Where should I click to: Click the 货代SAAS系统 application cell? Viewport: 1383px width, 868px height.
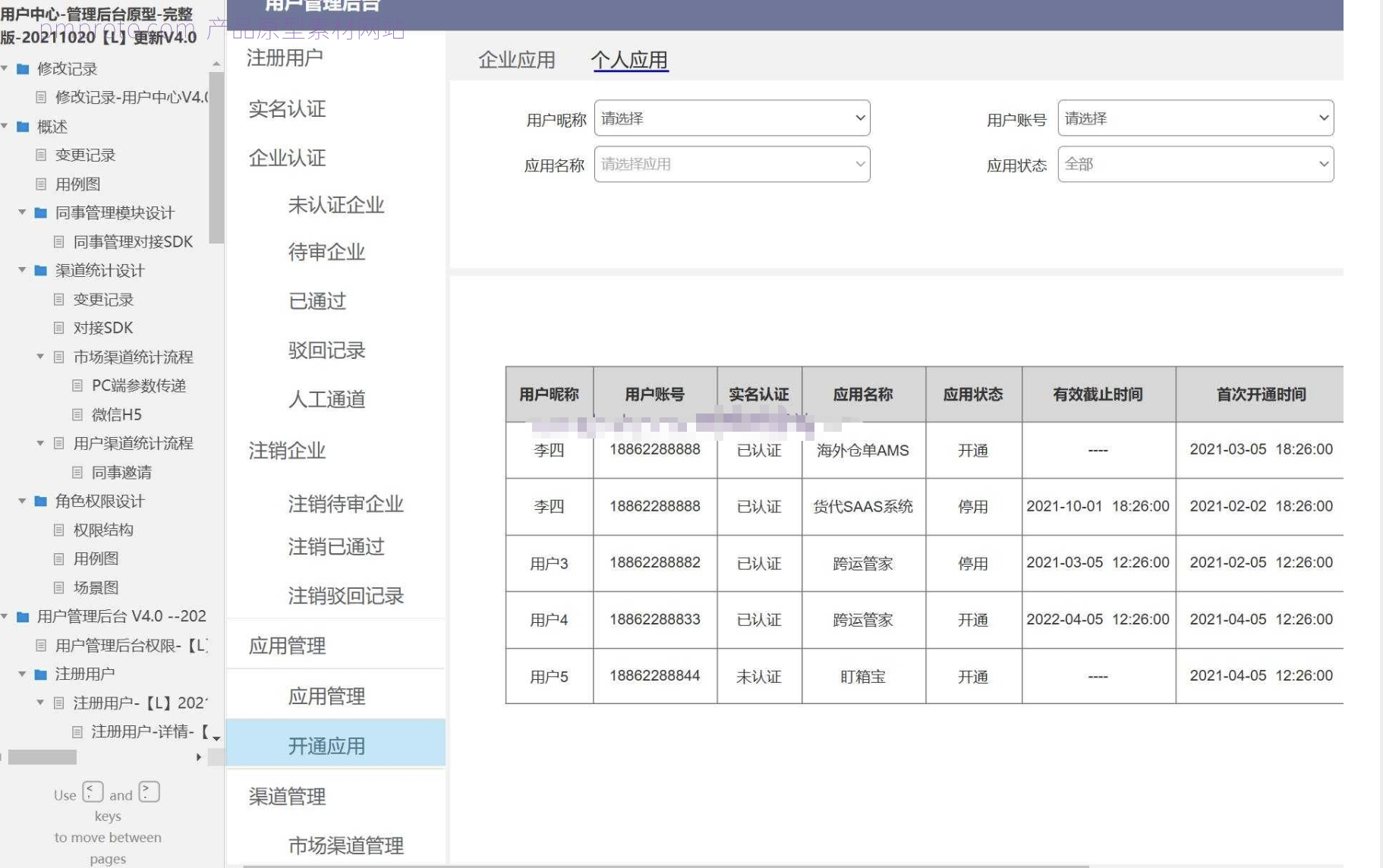click(x=863, y=507)
